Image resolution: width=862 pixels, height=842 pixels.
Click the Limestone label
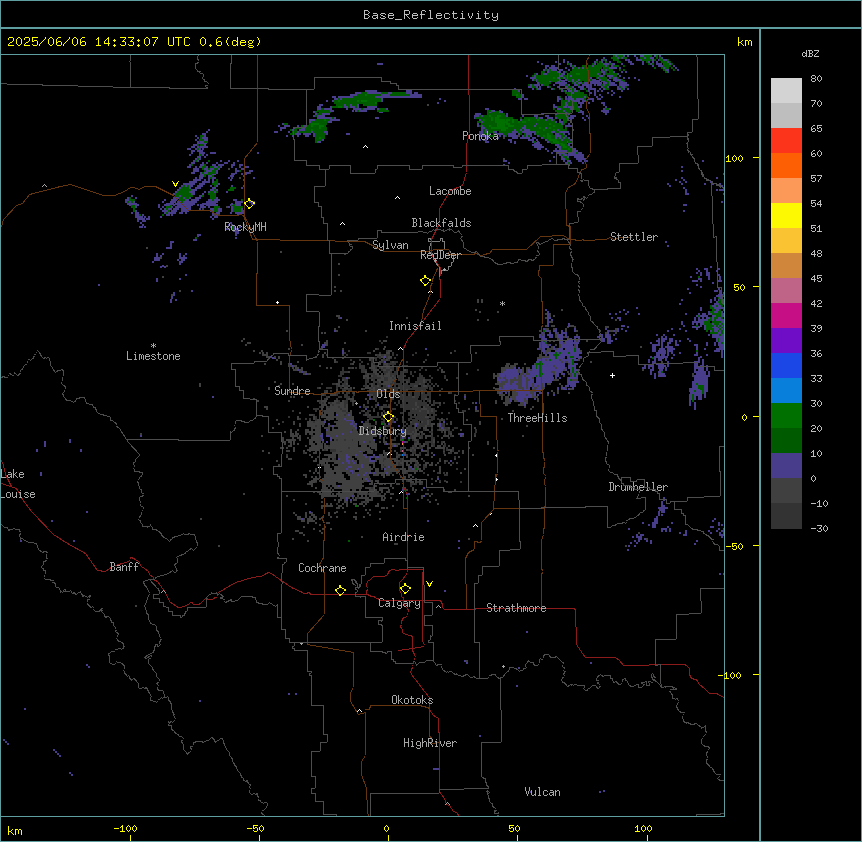coord(153,356)
